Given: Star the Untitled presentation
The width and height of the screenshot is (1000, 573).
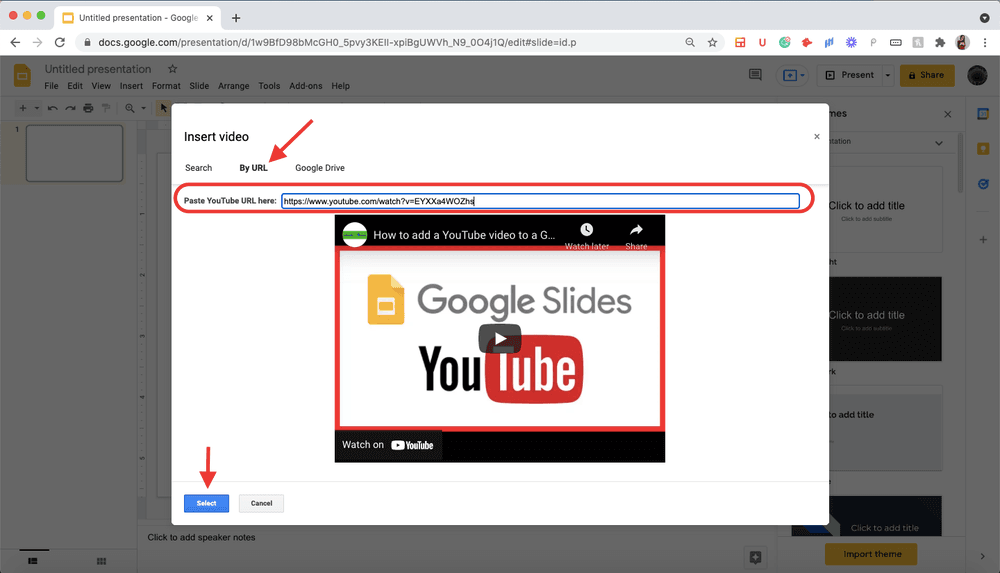Looking at the screenshot, I should [x=172, y=69].
